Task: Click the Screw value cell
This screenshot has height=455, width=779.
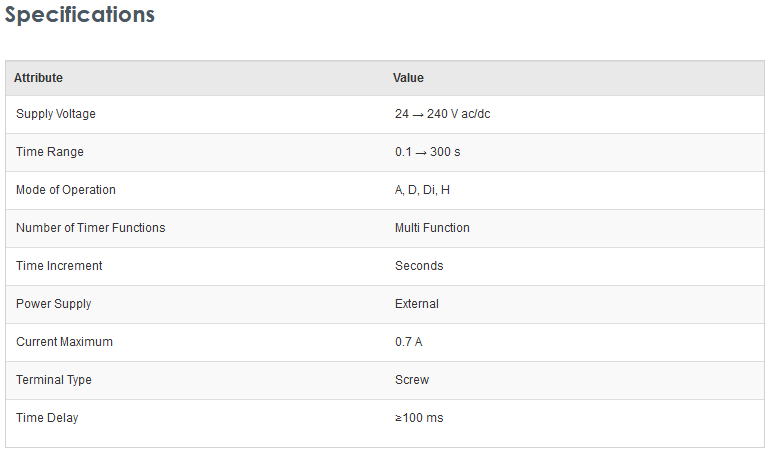Action: [412, 380]
